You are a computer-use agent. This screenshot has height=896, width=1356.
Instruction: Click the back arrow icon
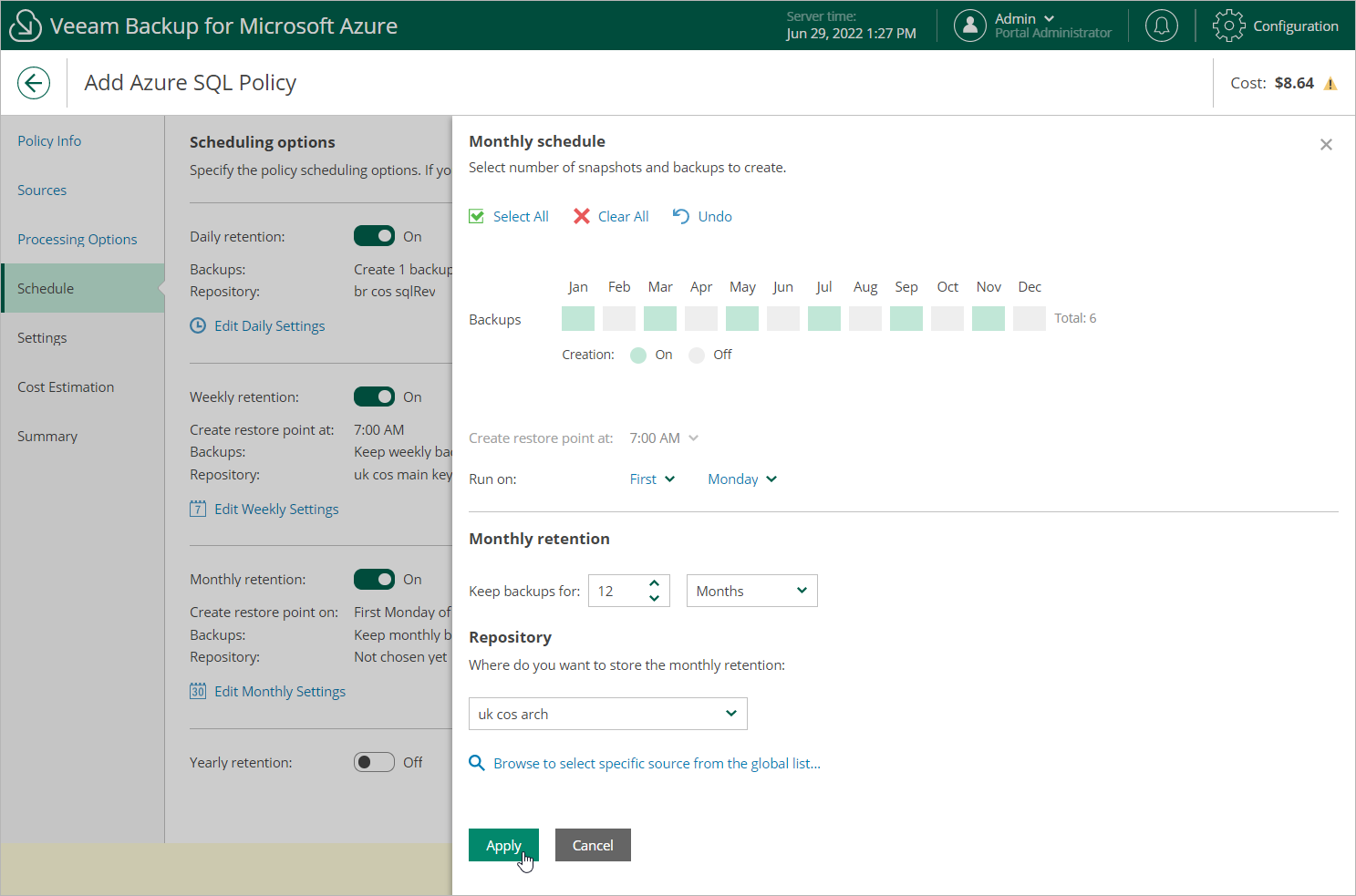(x=34, y=83)
